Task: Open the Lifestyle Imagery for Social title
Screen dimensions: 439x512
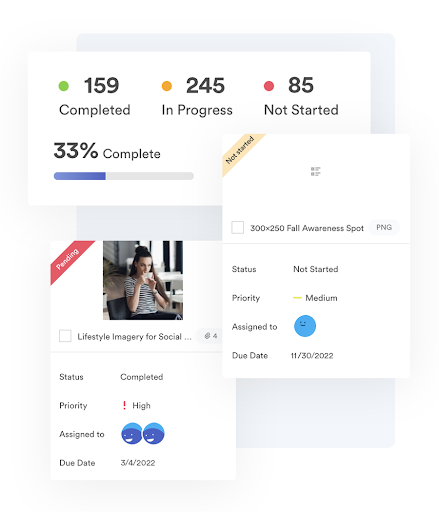Action: (x=134, y=337)
